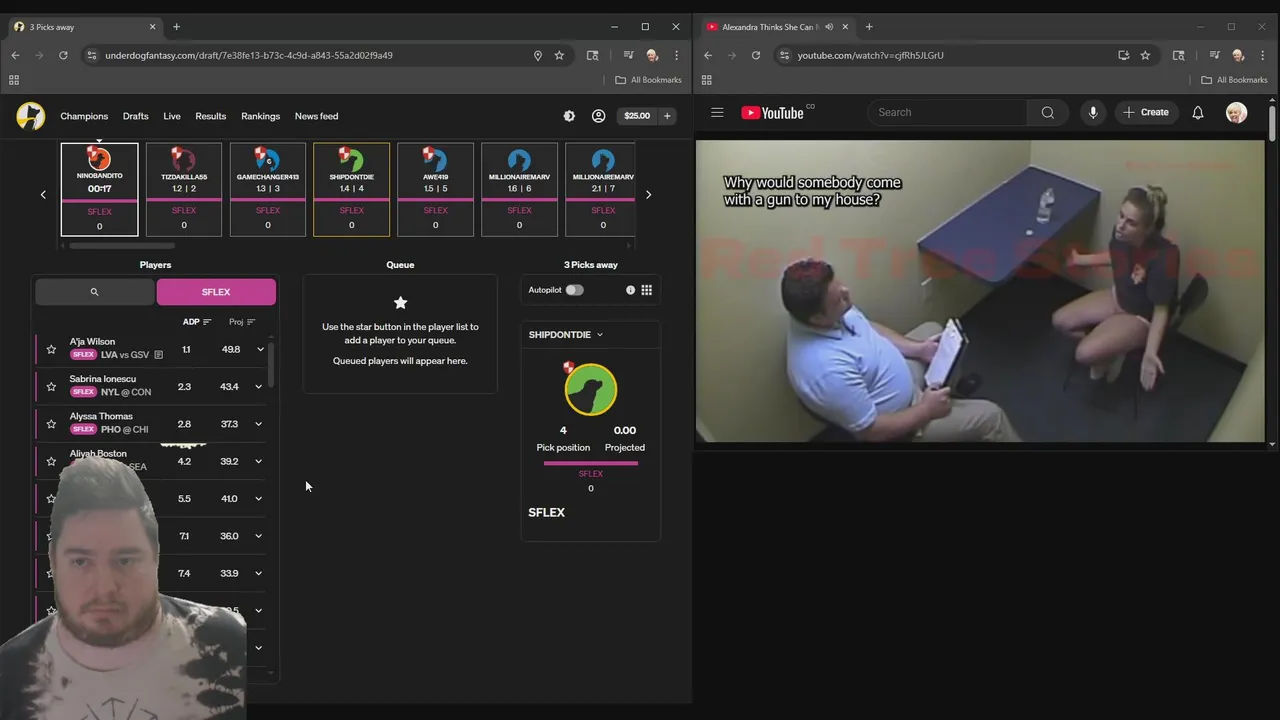Click the info icon next to Autopilot

coord(630,290)
